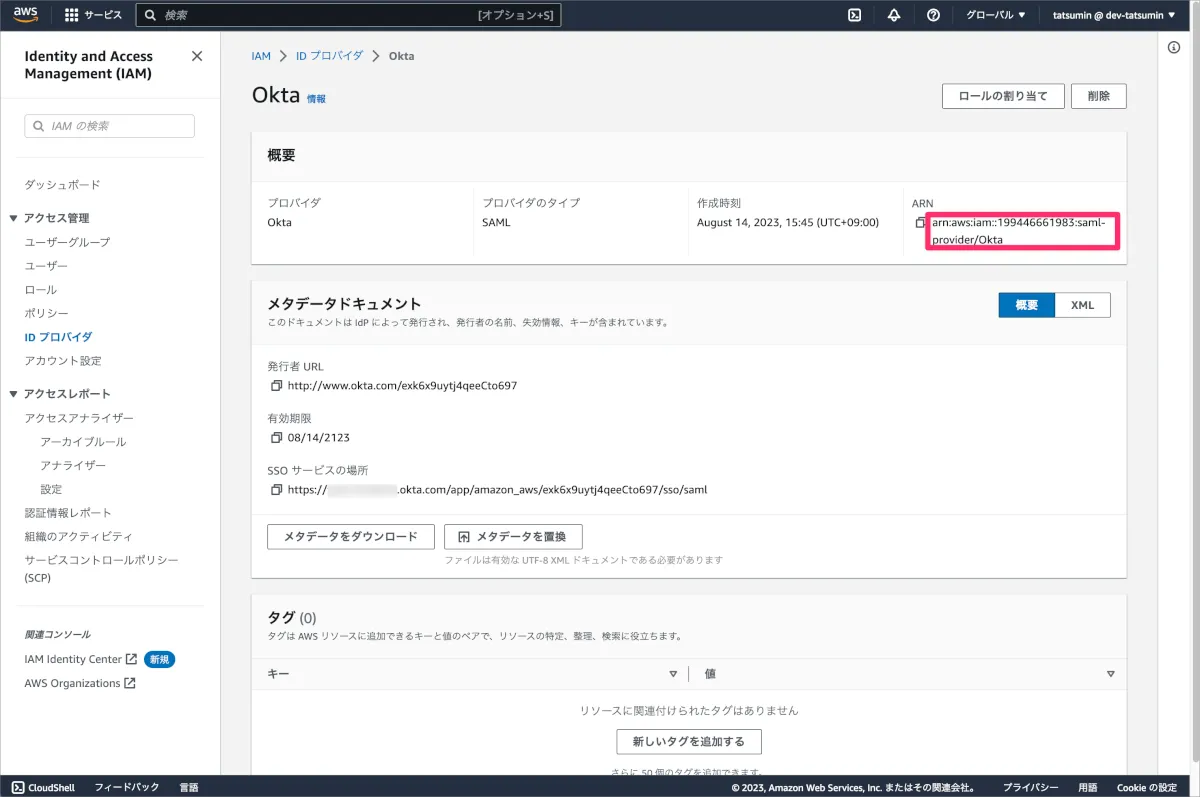Select the 概要 metadata view toggle
This screenshot has height=797, width=1200.
pyautogui.click(x=1026, y=305)
